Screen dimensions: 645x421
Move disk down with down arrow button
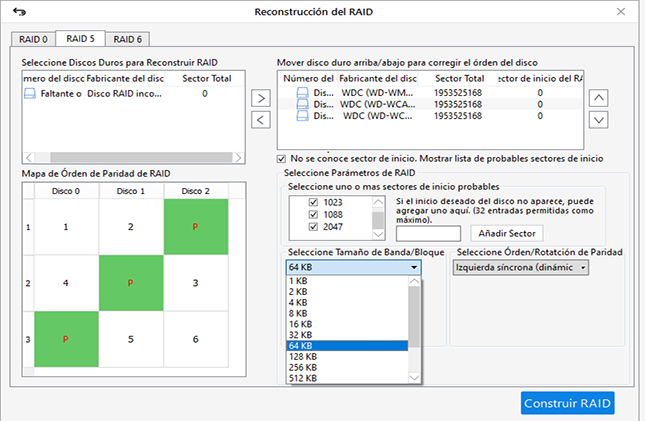pos(599,120)
